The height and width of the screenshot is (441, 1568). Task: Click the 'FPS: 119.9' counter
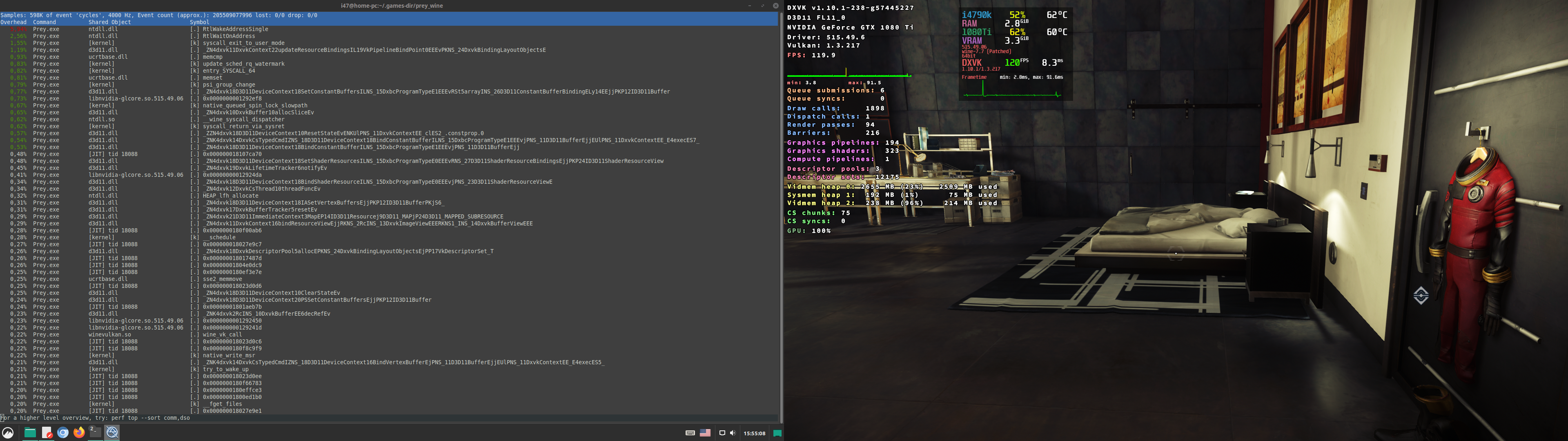811,56
